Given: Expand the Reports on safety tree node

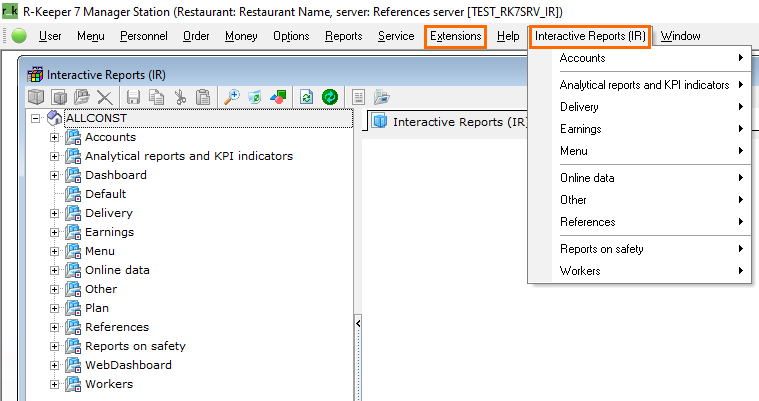Looking at the screenshot, I should (x=54, y=346).
